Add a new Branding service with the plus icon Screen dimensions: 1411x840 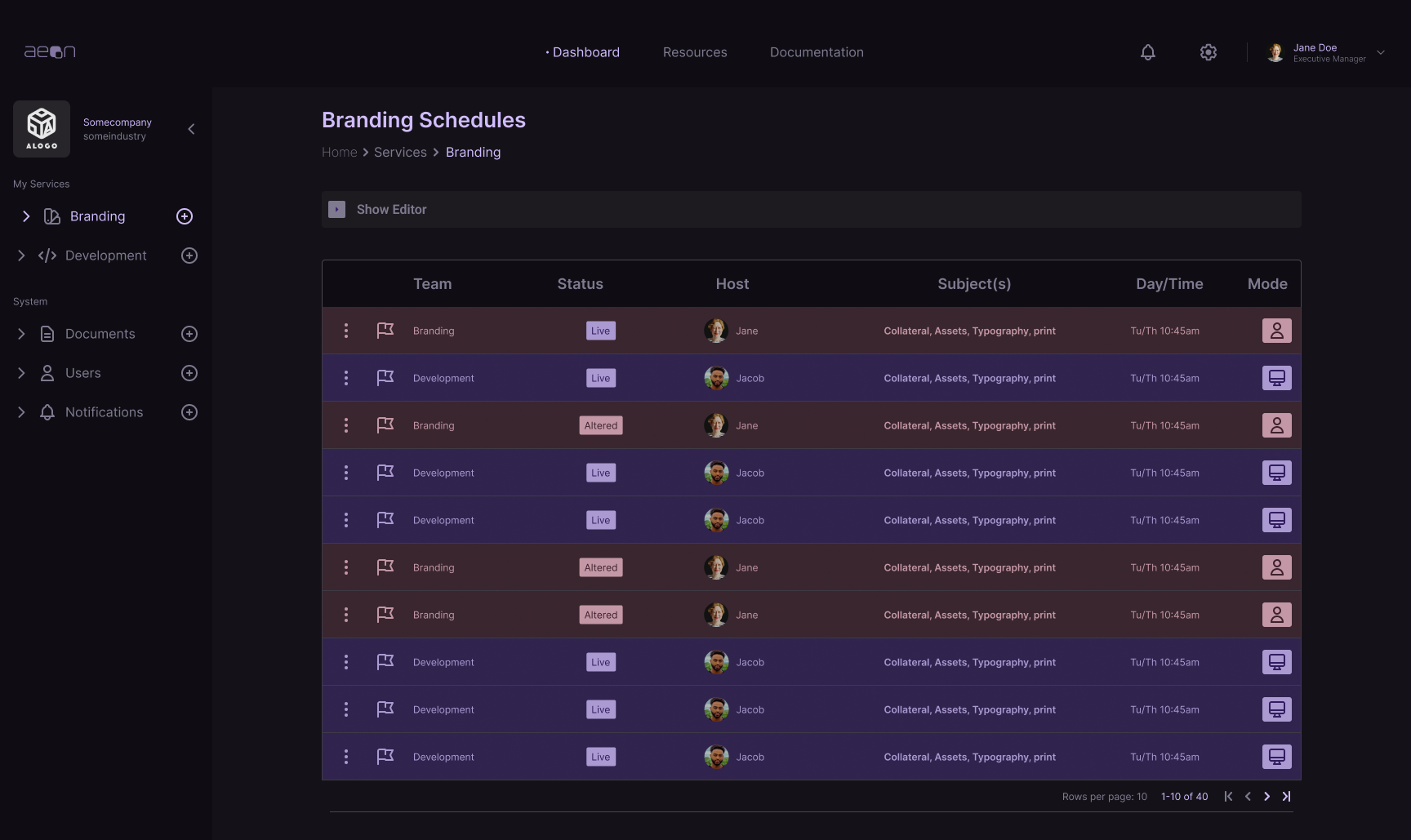click(184, 216)
